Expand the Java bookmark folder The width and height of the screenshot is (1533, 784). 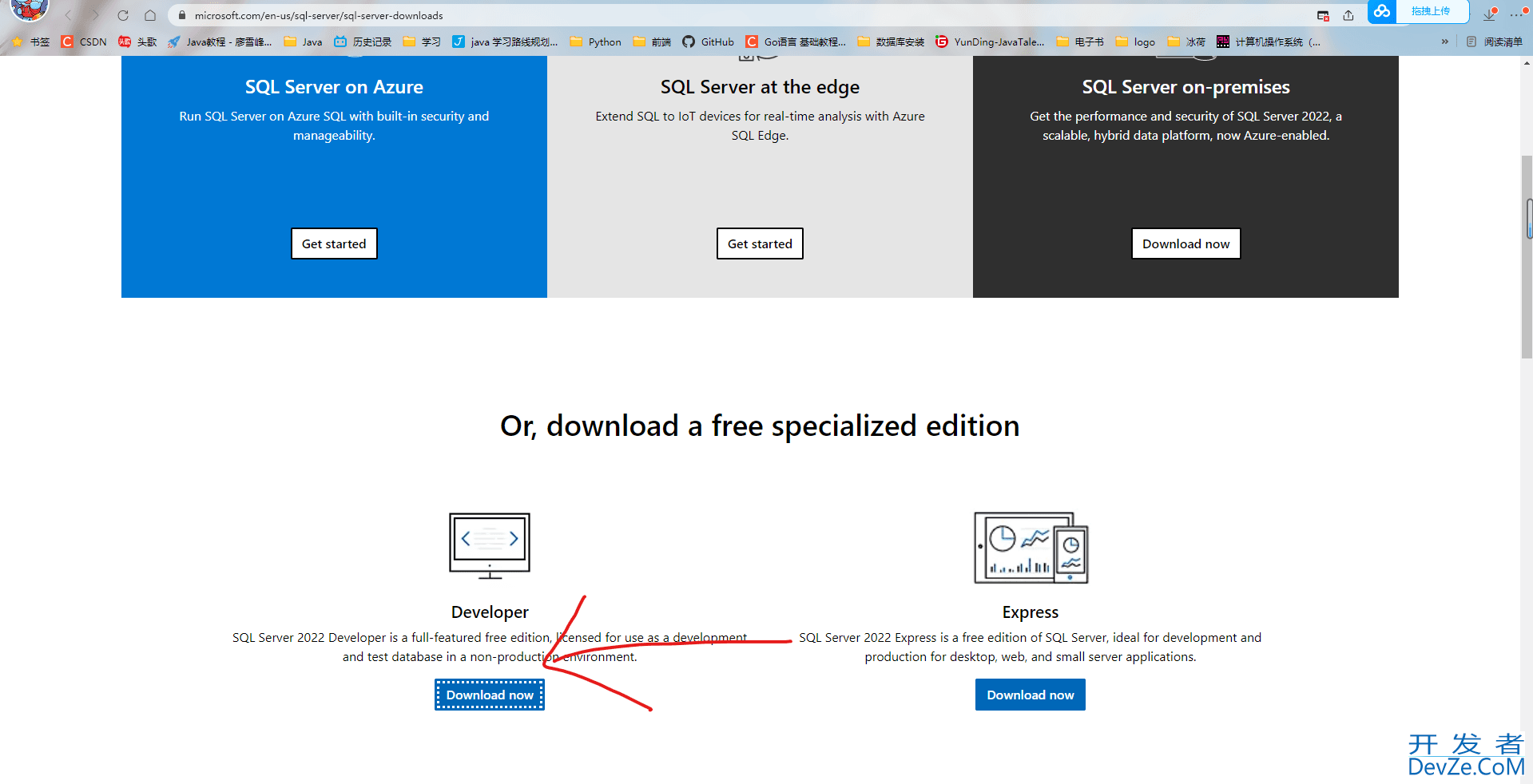tap(304, 42)
